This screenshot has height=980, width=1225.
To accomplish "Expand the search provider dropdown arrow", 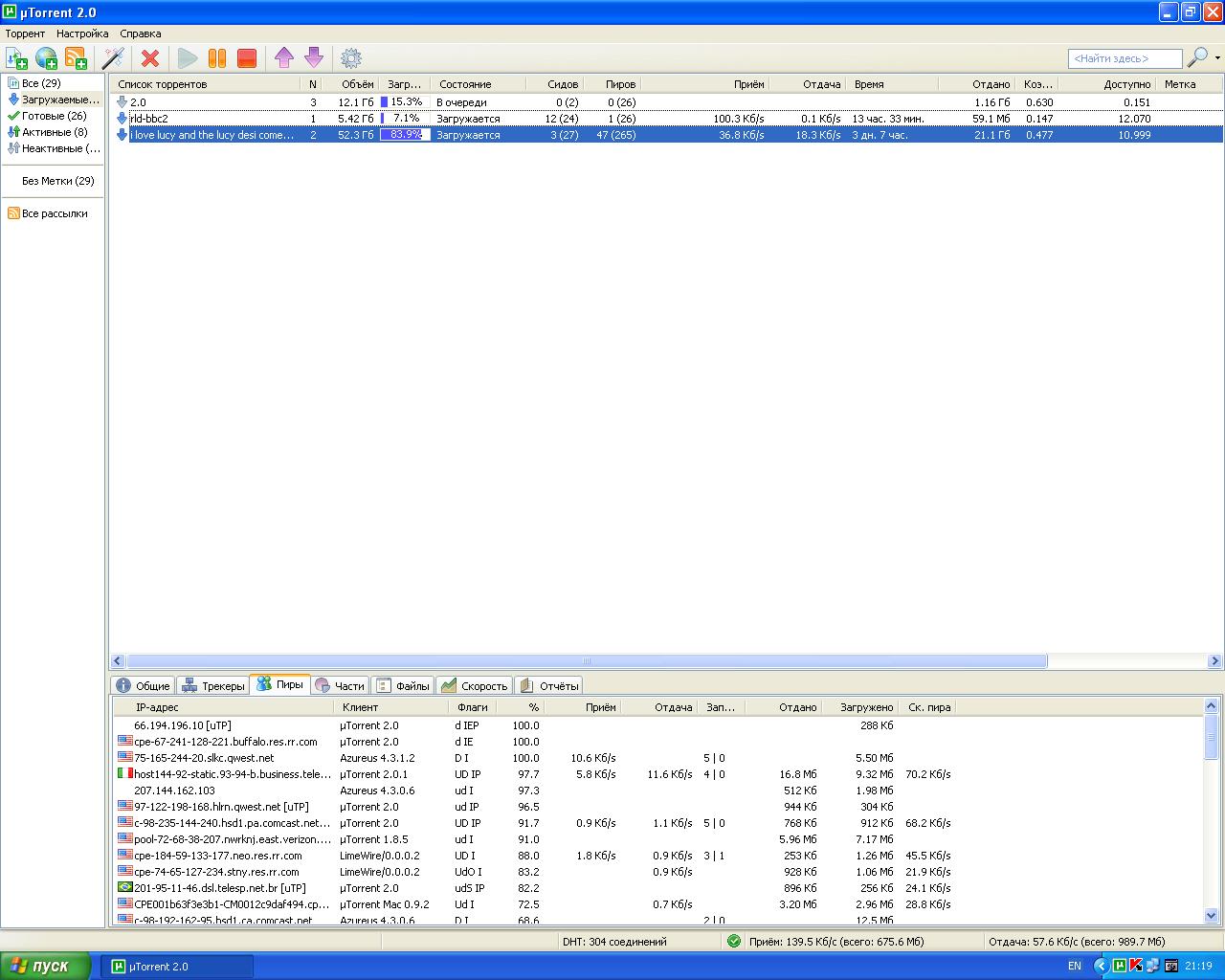I will pyautogui.click(x=1217, y=58).
